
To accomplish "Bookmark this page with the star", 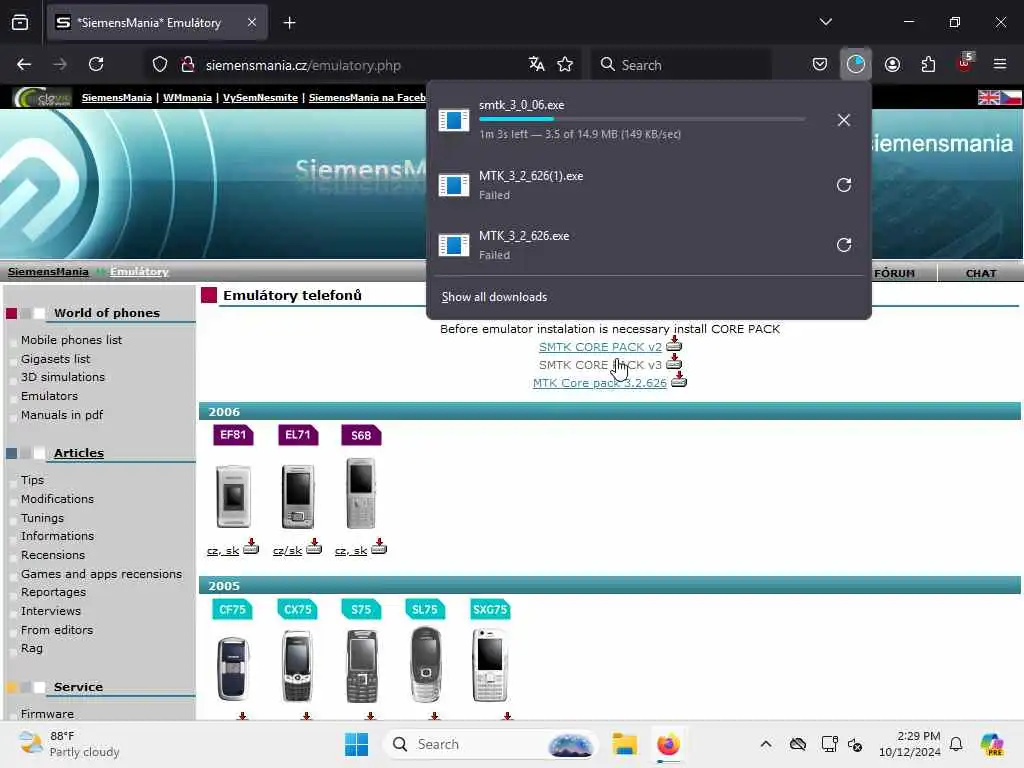I will point(565,64).
